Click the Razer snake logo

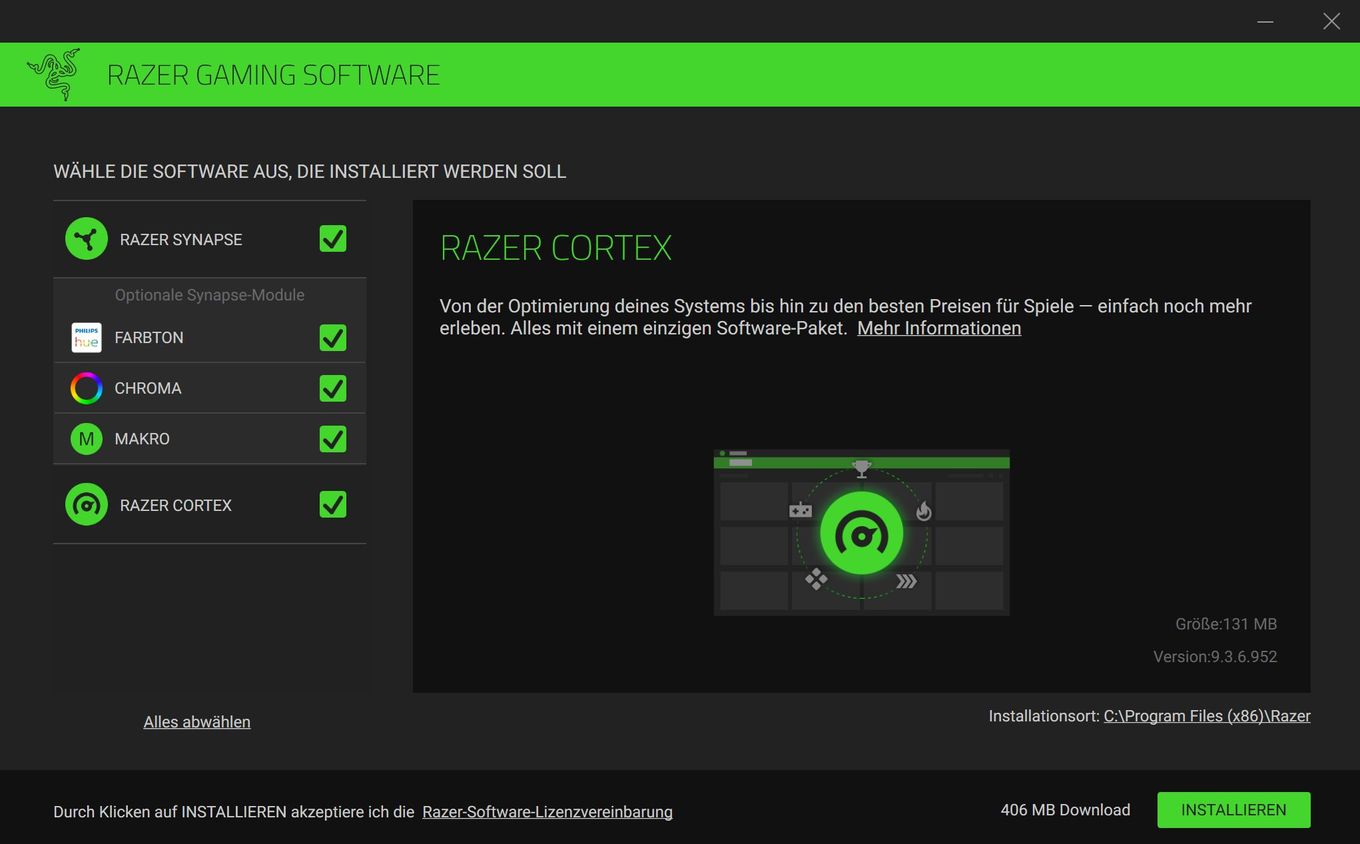tap(54, 74)
